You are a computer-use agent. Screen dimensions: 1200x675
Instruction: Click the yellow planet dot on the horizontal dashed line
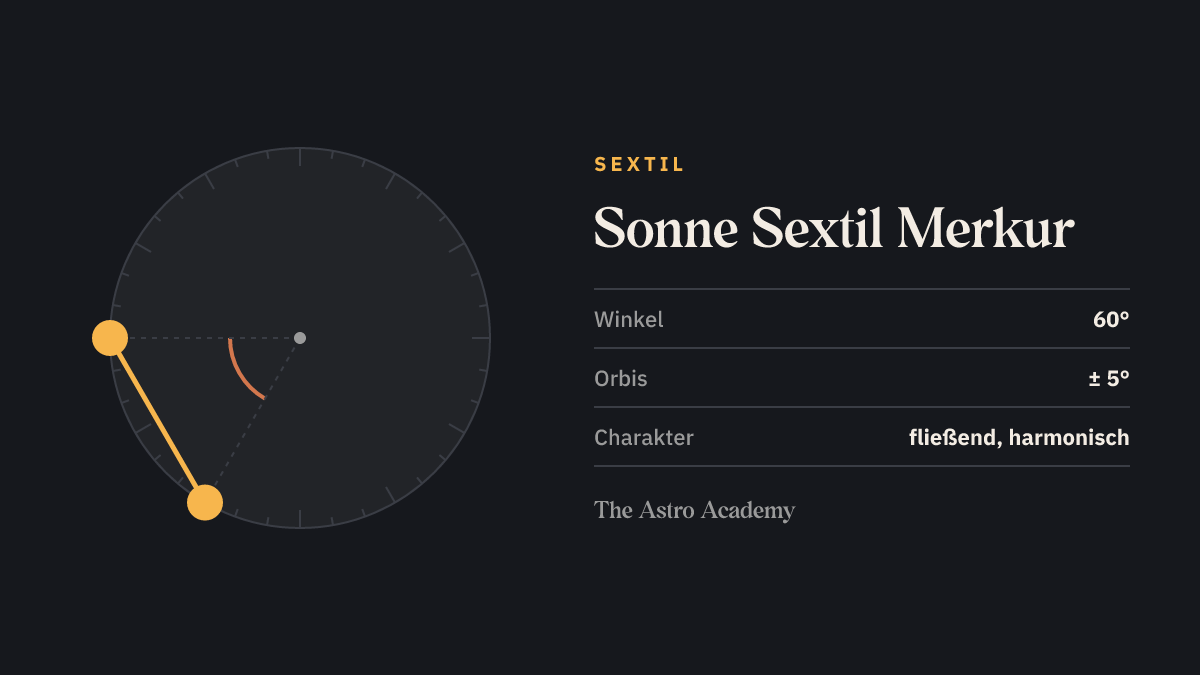point(110,338)
